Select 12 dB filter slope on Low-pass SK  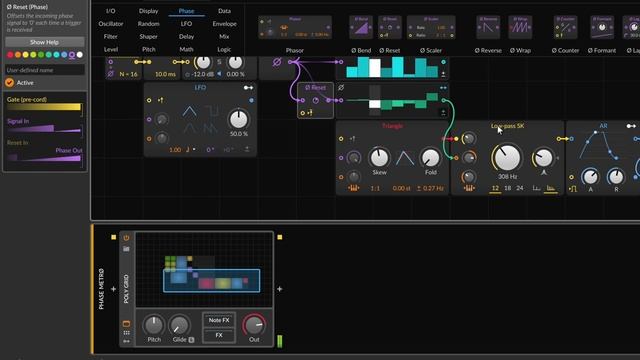(495, 188)
